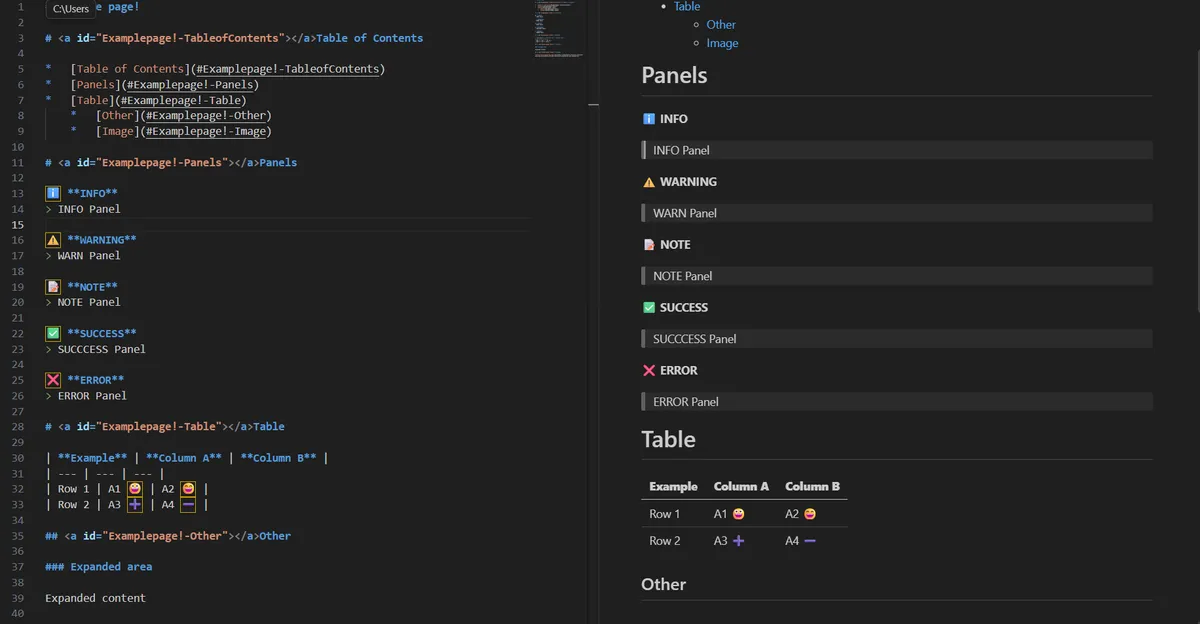This screenshot has height=624, width=1200.
Task: Open the Table link in preview contents
Action: coord(687,6)
